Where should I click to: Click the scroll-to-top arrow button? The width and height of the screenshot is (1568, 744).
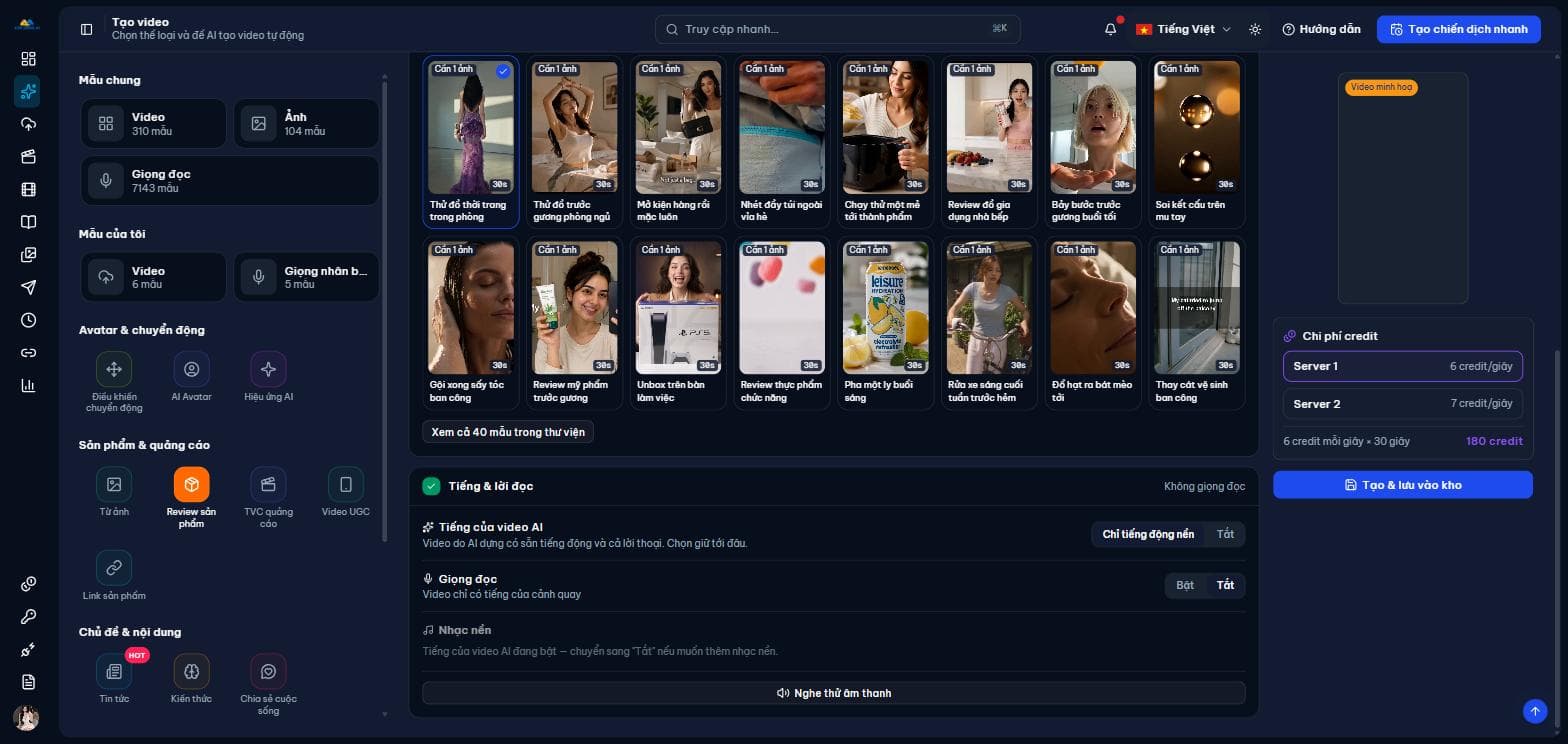point(1535,710)
